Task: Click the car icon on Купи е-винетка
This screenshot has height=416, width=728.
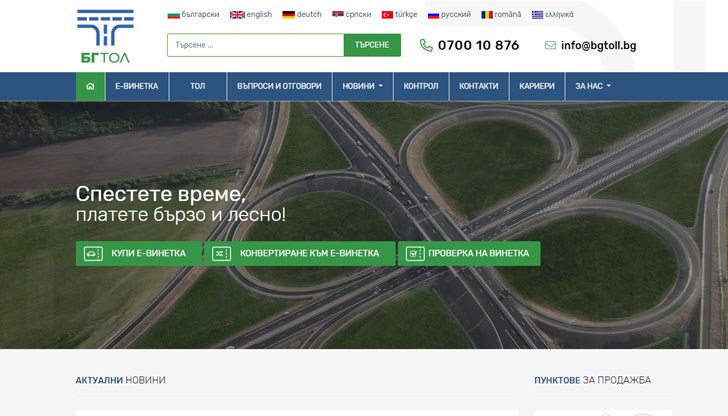Action: (93, 254)
